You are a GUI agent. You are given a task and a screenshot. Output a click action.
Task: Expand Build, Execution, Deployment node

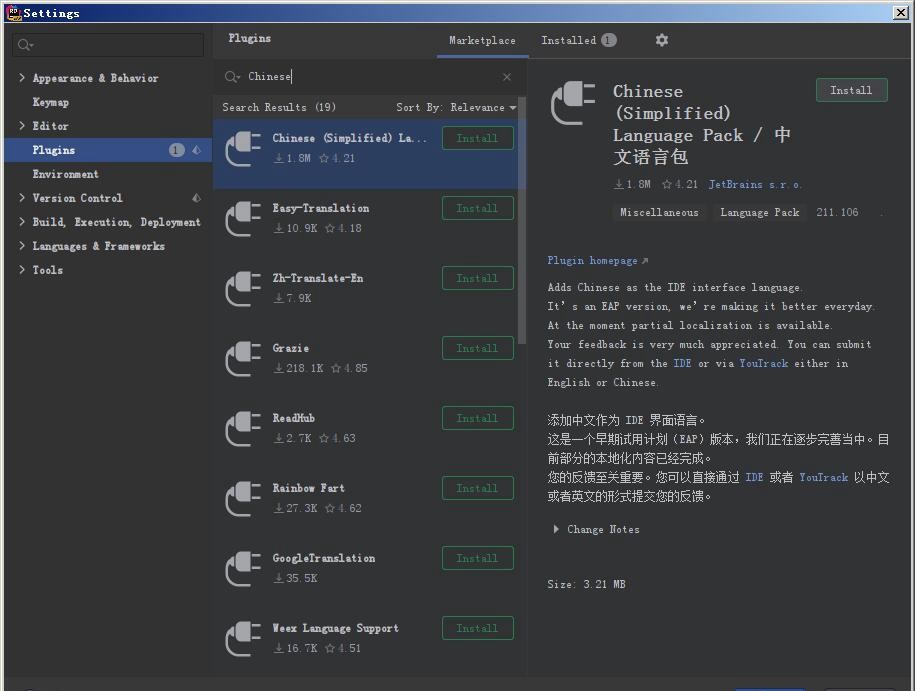pos(22,222)
